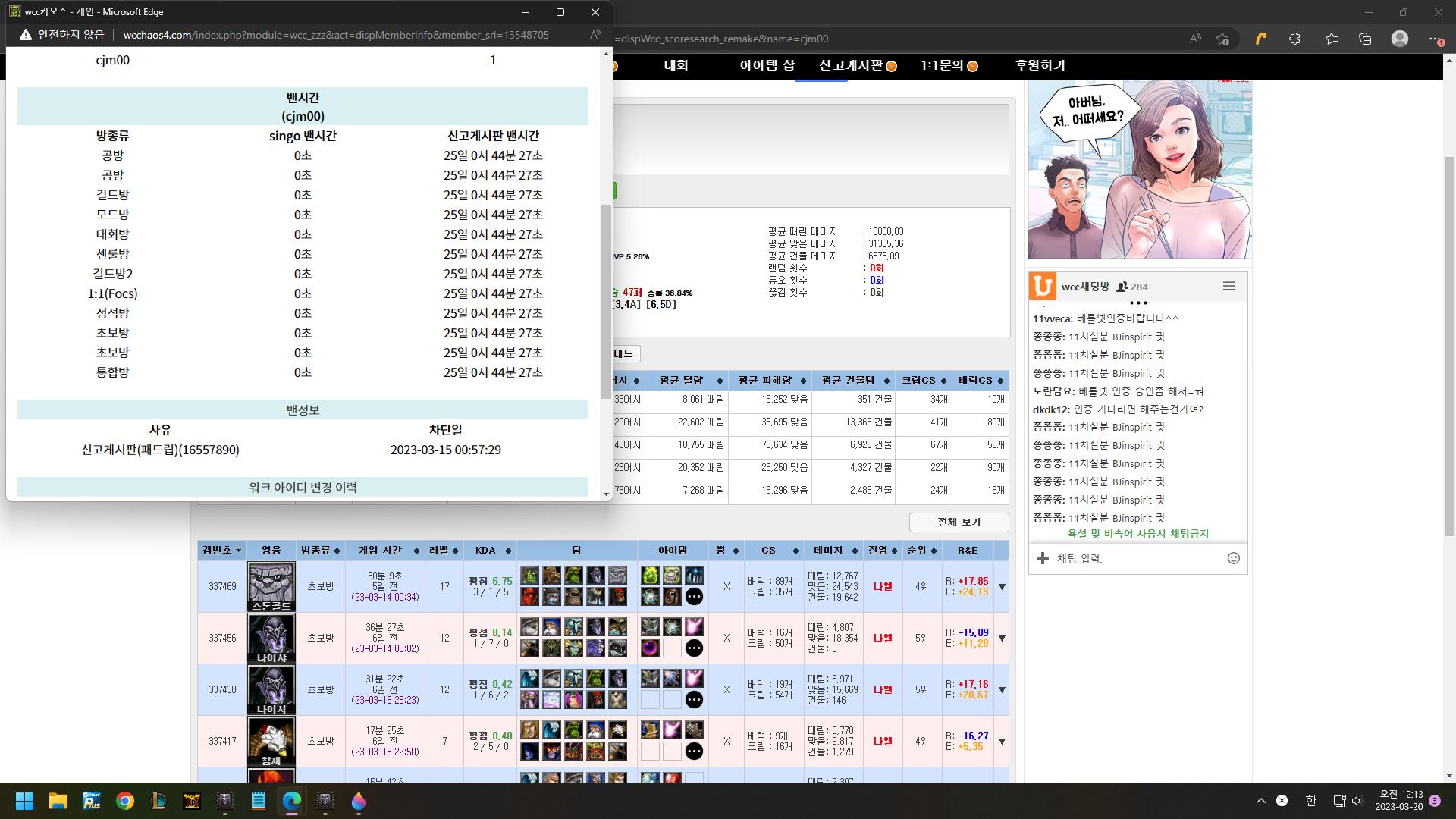Open more items menu for game 337469
Image resolution: width=1456 pixels, height=819 pixels.
[694, 597]
